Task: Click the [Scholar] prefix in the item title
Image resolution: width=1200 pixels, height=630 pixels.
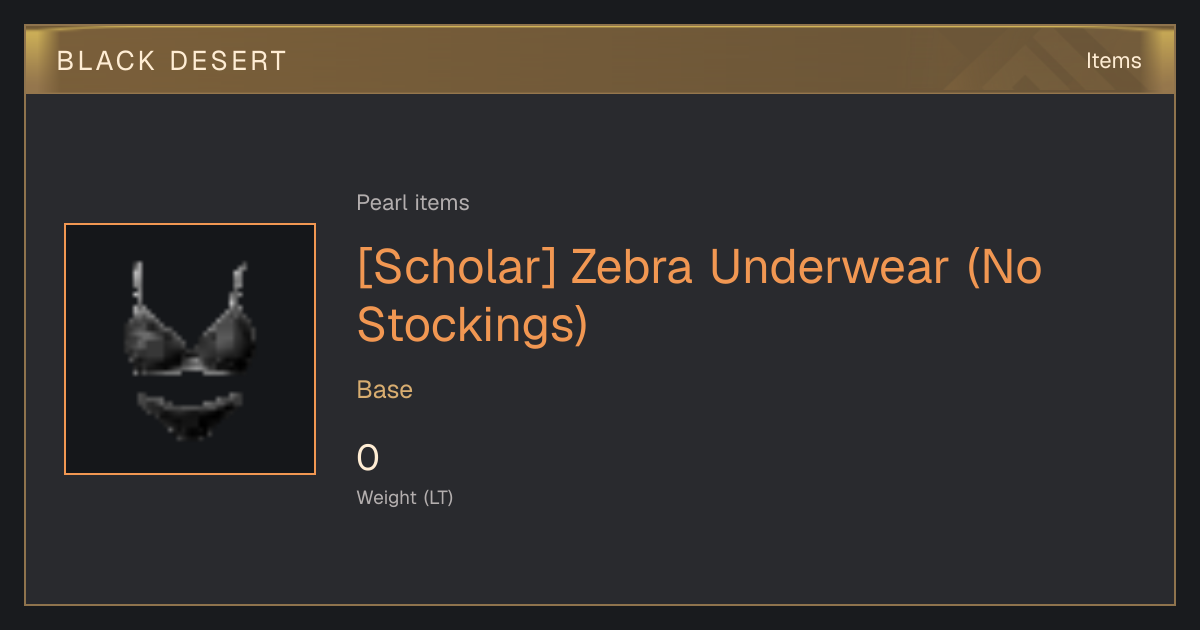Action: pos(457,268)
